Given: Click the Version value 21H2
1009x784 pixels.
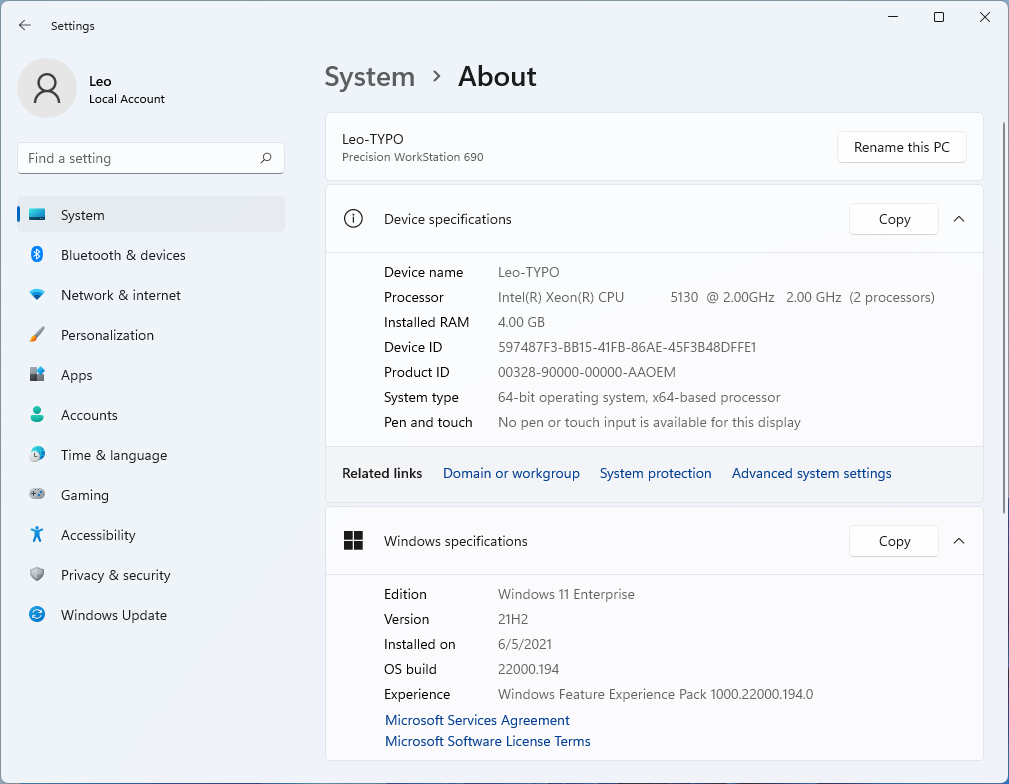Looking at the screenshot, I should 513,619.
